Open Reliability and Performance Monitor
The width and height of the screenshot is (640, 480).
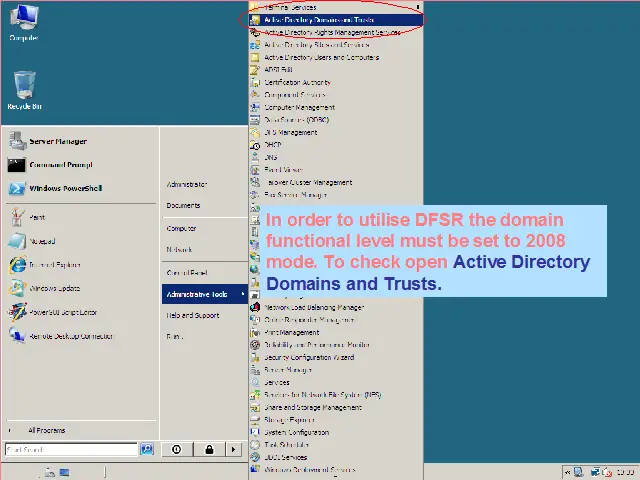(336, 345)
